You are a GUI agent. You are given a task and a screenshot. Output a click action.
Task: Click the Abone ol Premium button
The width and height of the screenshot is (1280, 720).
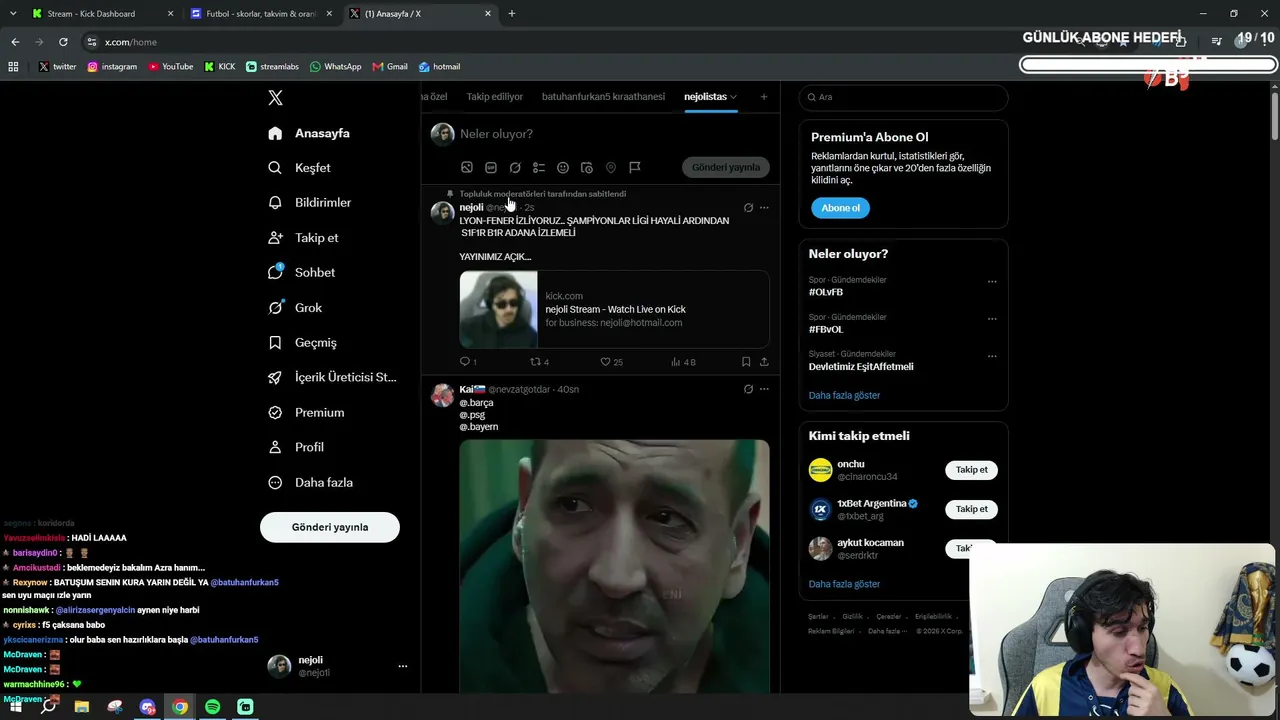840,208
